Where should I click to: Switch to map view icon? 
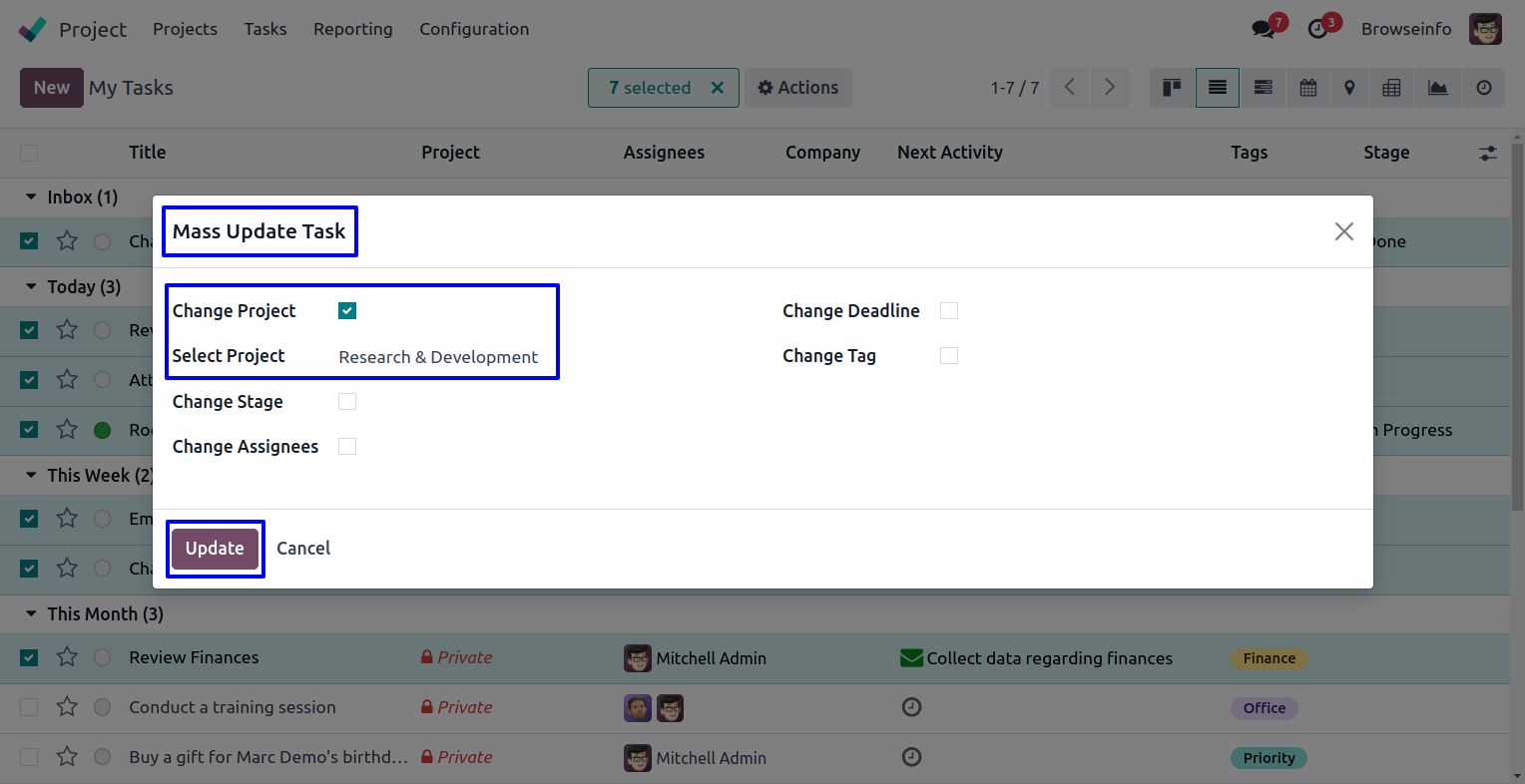click(1349, 88)
